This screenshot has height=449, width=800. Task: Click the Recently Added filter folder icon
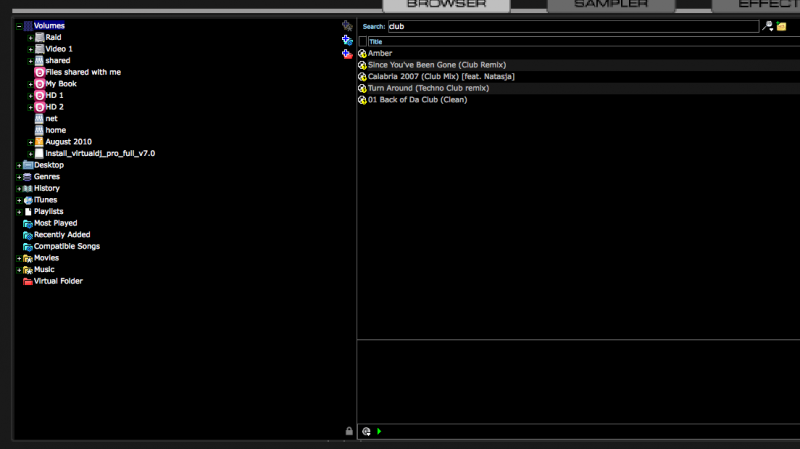tap(28, 235)
